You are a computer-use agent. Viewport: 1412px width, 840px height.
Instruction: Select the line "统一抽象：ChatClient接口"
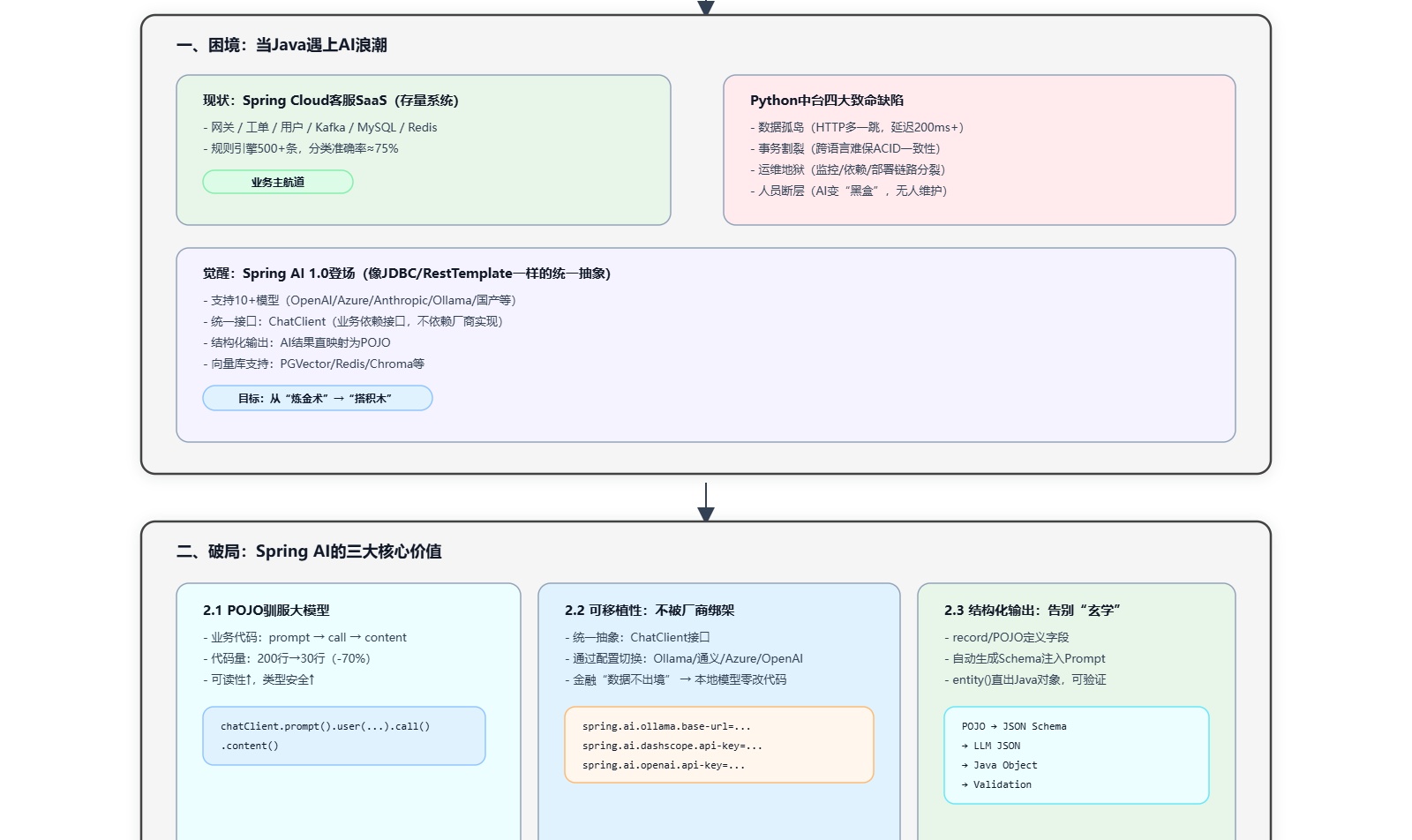pyautogui.click(x=637, y=637)
